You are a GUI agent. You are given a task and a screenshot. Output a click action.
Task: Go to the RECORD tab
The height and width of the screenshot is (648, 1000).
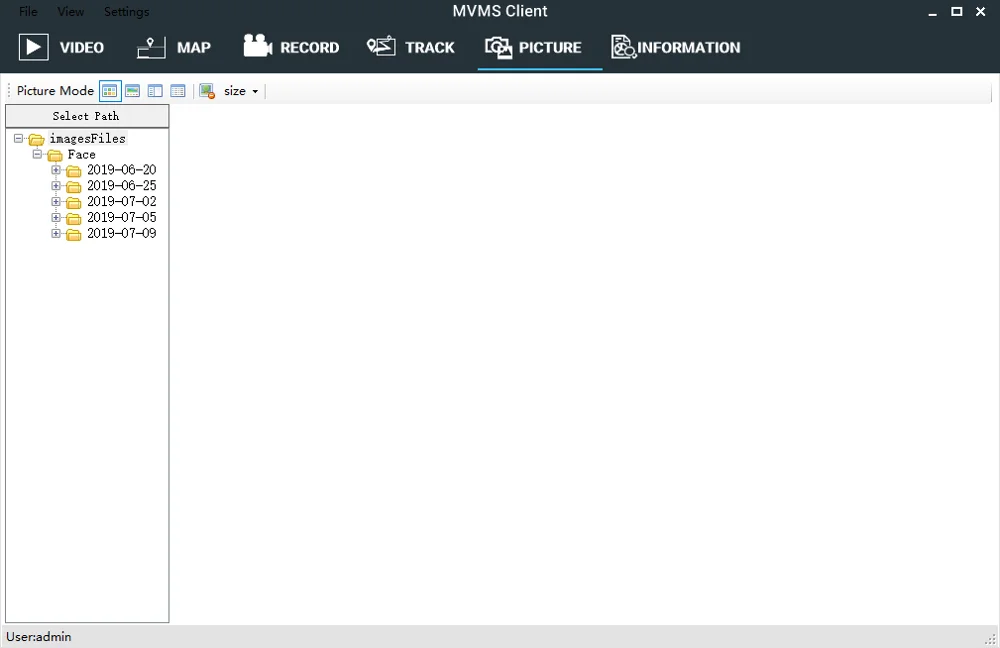click(291, 48)
